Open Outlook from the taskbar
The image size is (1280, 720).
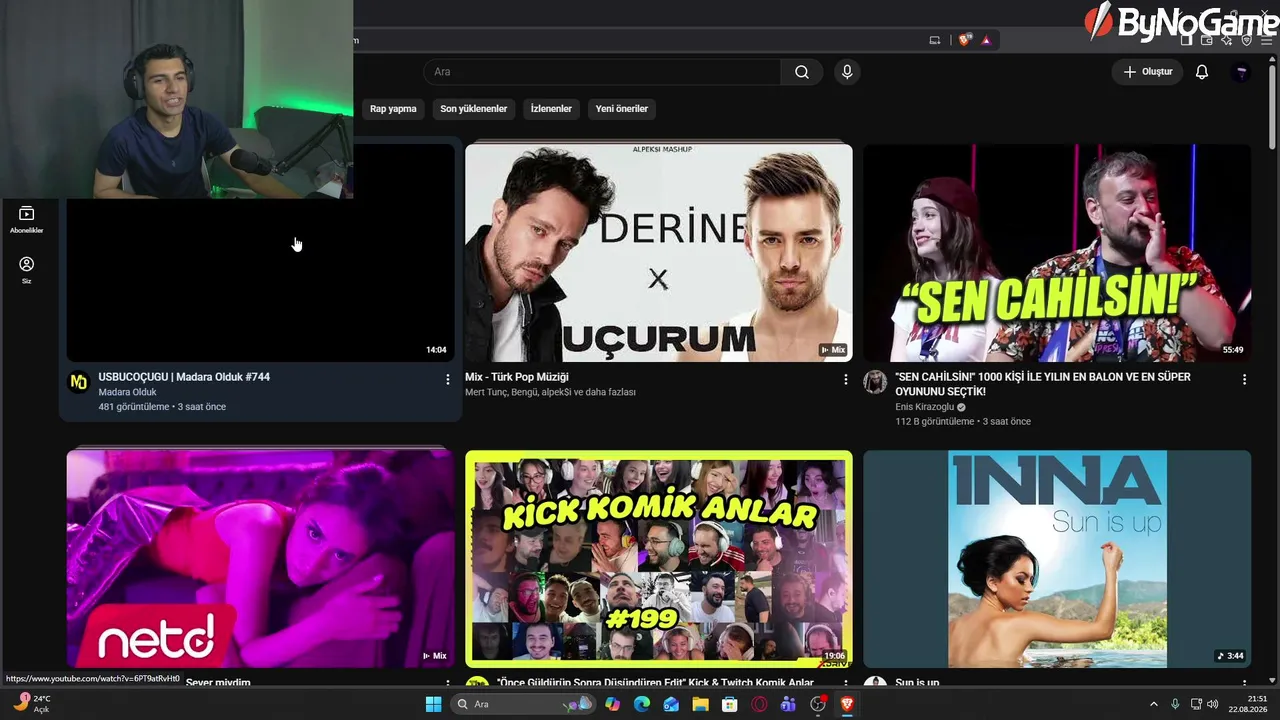pyautogui.click(x=671, y=704)
